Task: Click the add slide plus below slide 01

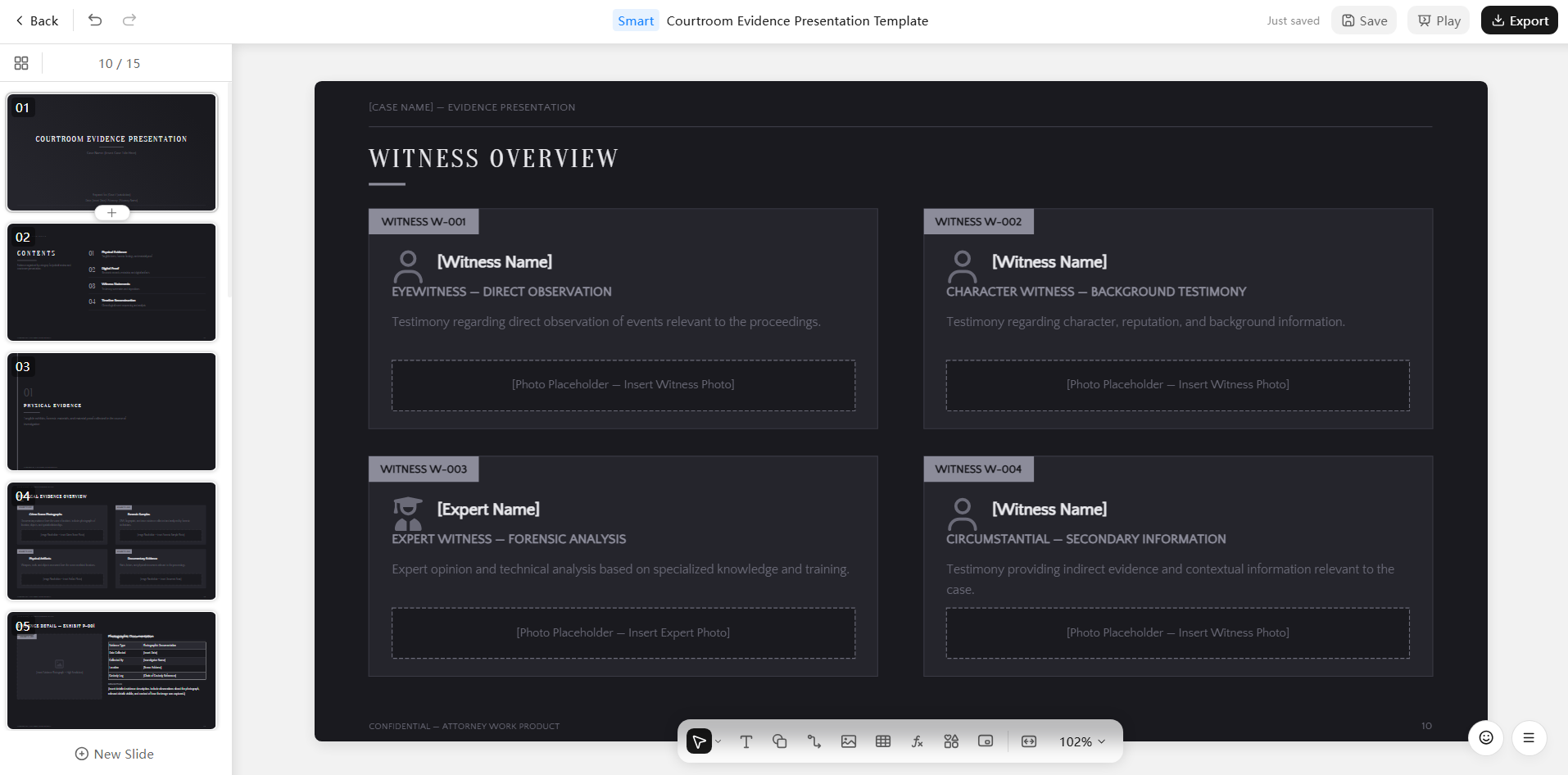Action: point(112,213)
